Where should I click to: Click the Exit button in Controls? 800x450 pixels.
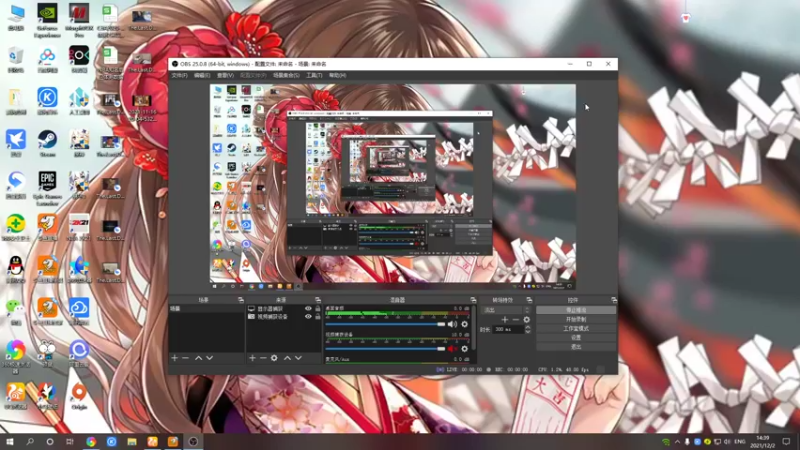[576, 346]
